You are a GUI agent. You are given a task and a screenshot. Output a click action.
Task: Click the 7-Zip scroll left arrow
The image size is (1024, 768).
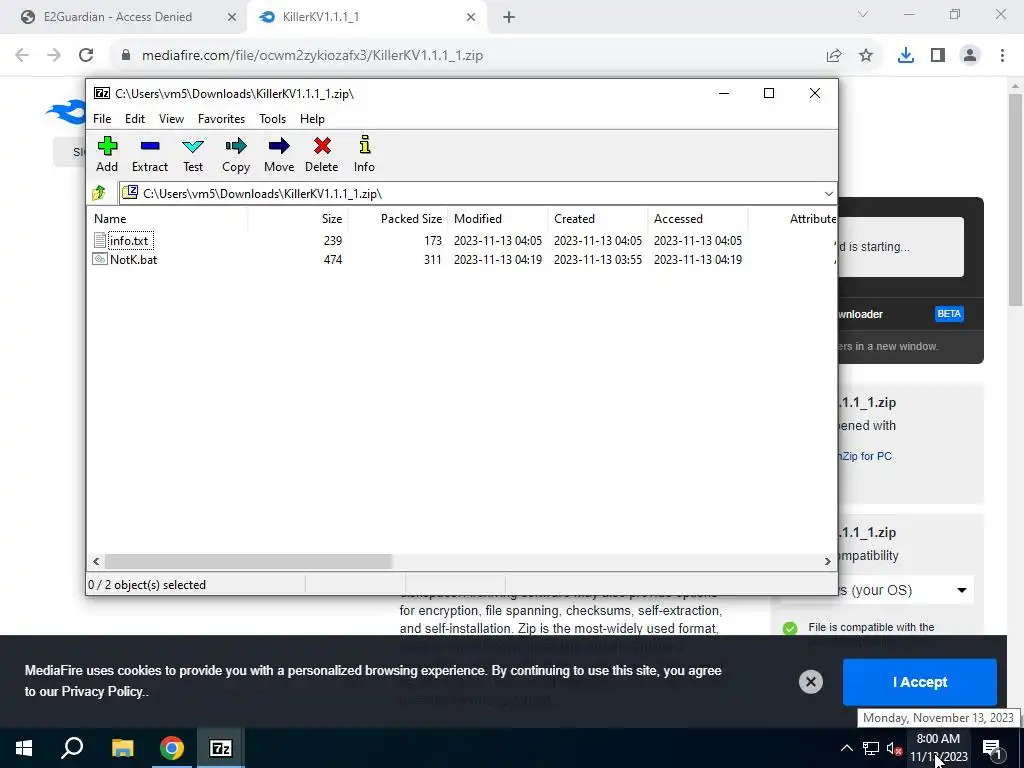pos(97,561)
